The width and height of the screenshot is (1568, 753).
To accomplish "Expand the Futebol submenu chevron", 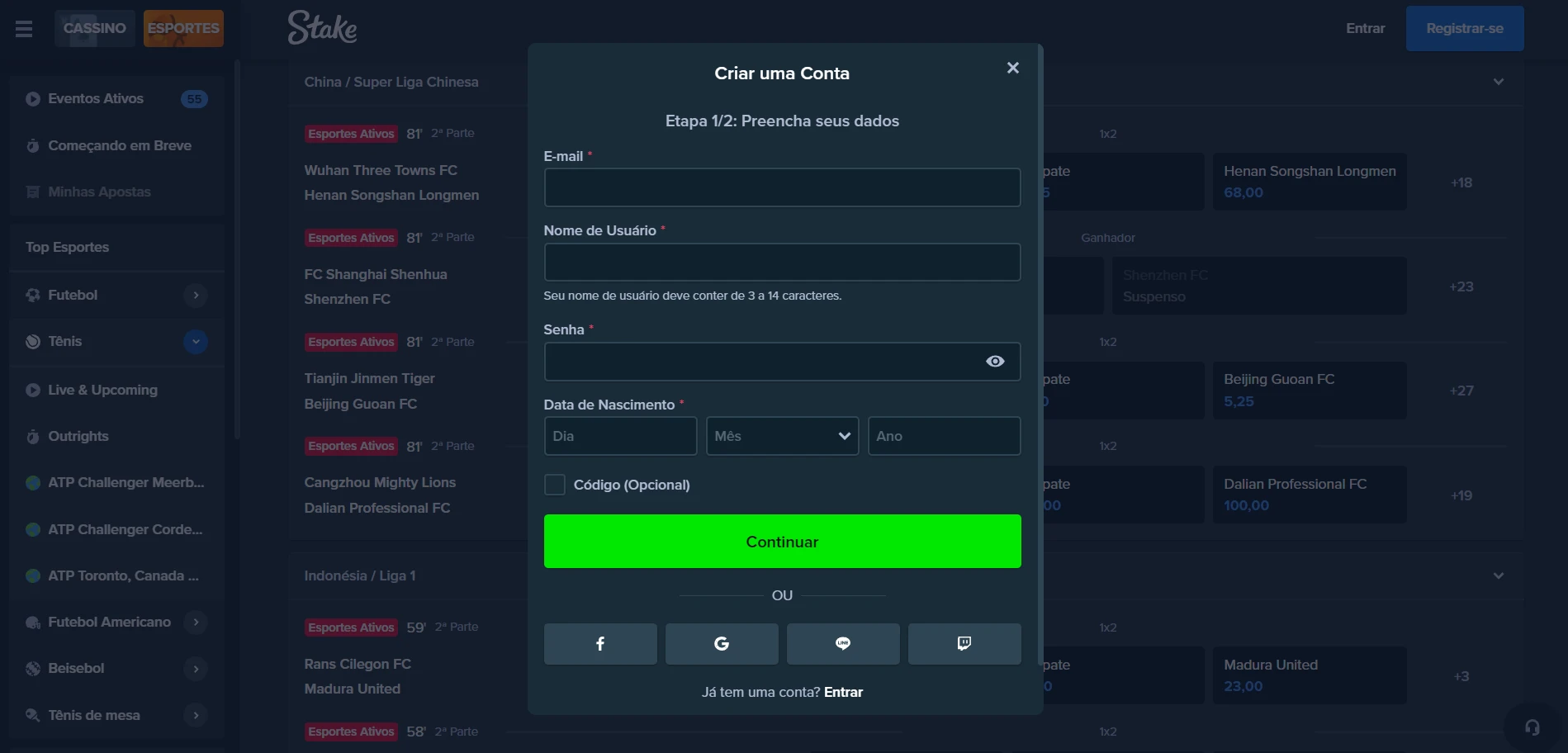I will point(196,295).
